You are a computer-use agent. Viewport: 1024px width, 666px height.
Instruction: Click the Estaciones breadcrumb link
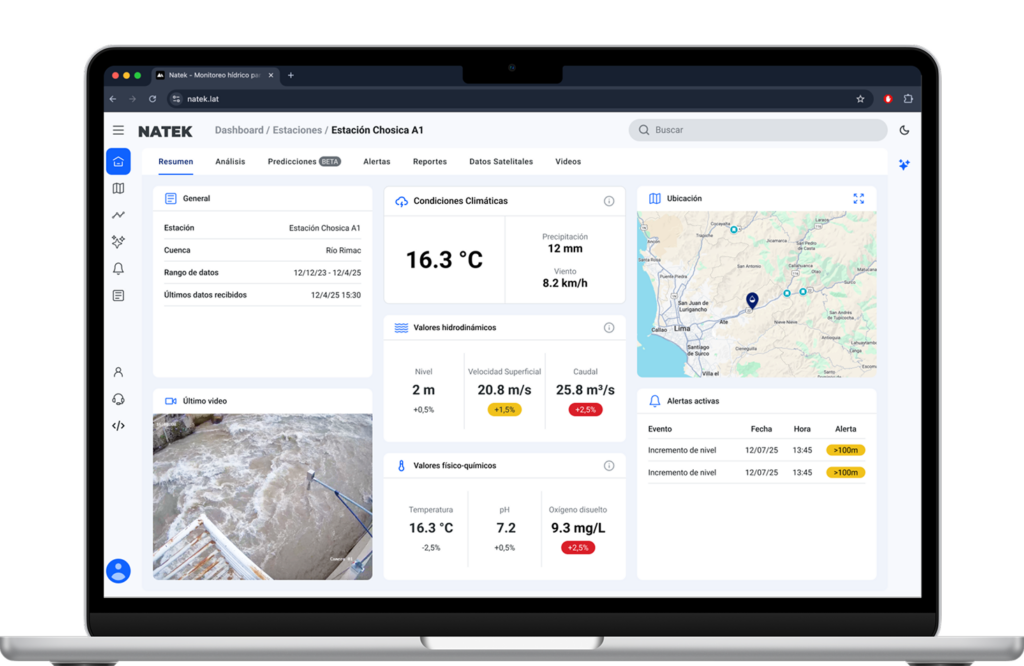pyautogui.click(x=297, y=130)
